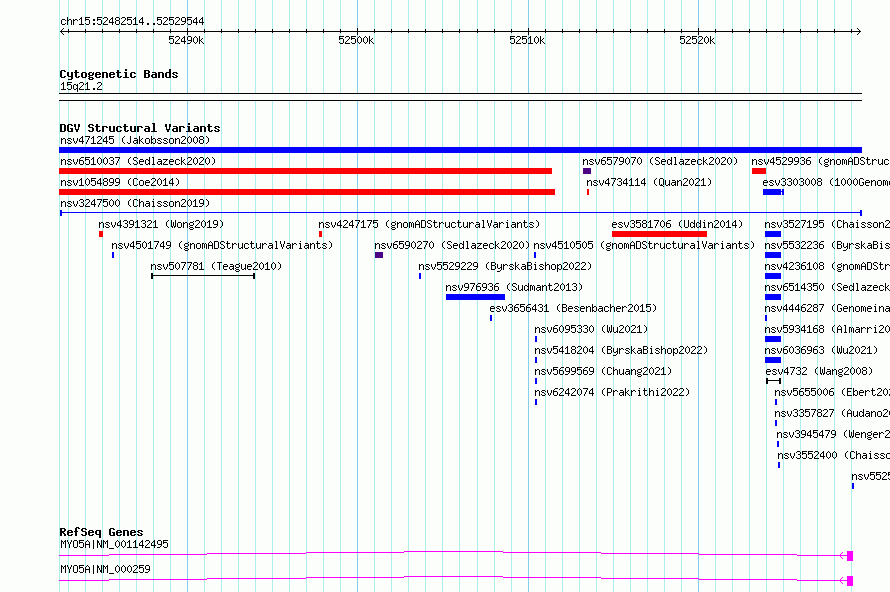This screenshot has height=592, width=890.
Task: Click magenta exon block of MYO5A|NM_000259
Action: (850, 581)
